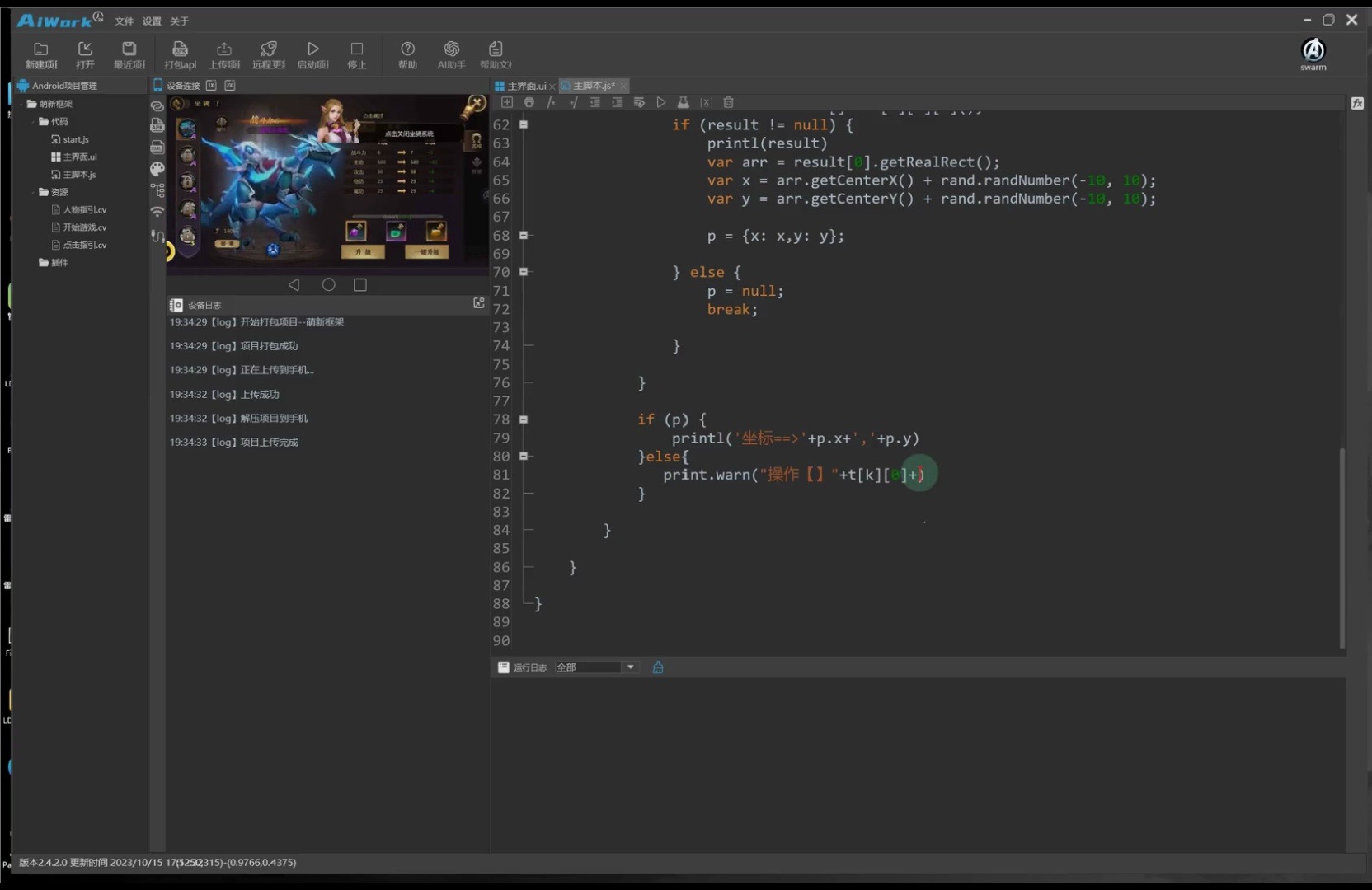The height and width of the screenshot is (890, 1372).
Task: Click the trash clear icon in the editor toolbar
Action: pos(728,102)
